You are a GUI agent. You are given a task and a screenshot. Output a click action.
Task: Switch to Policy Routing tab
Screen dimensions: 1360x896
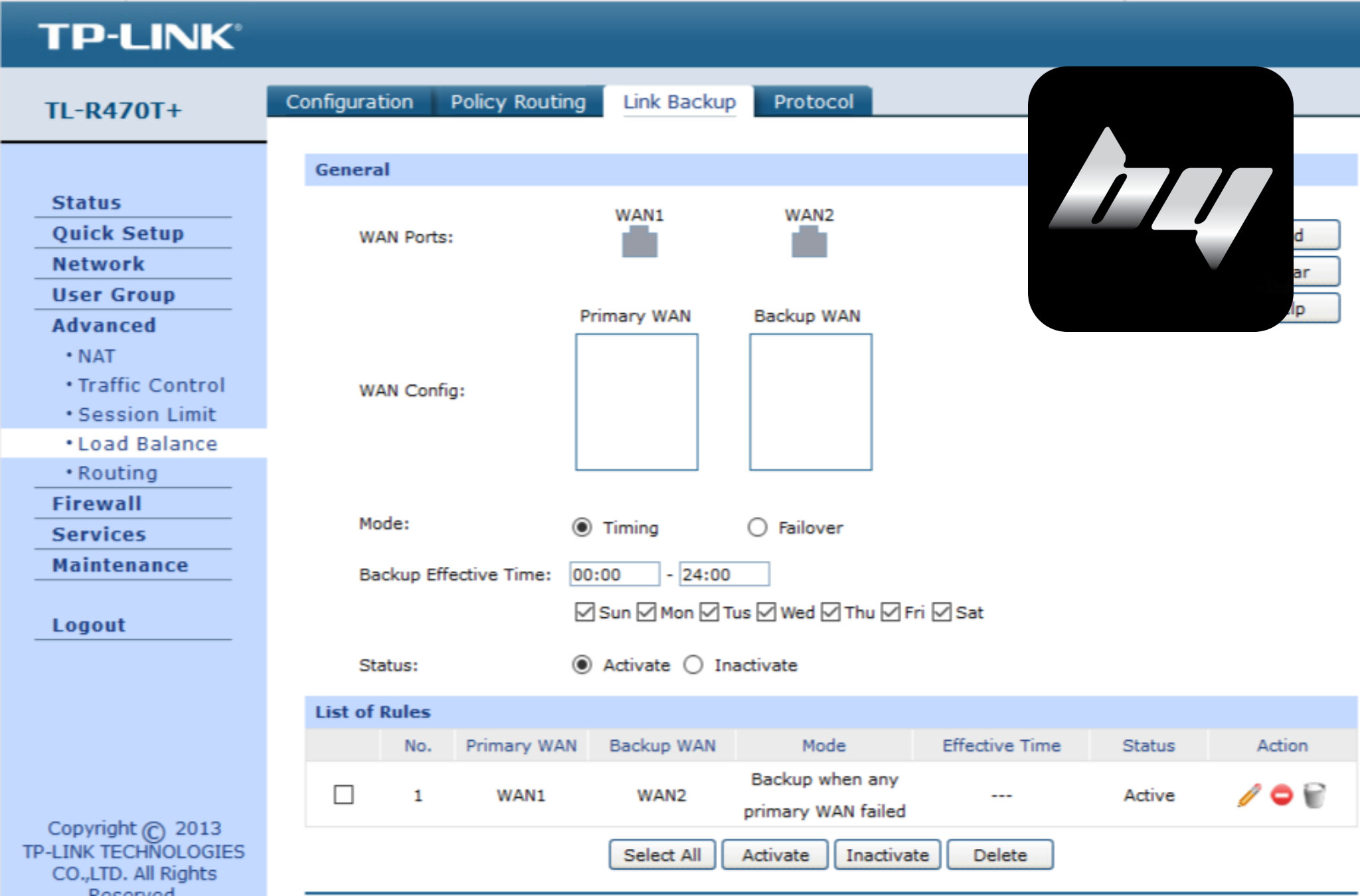pyautogui.click(x=518, y=102)
